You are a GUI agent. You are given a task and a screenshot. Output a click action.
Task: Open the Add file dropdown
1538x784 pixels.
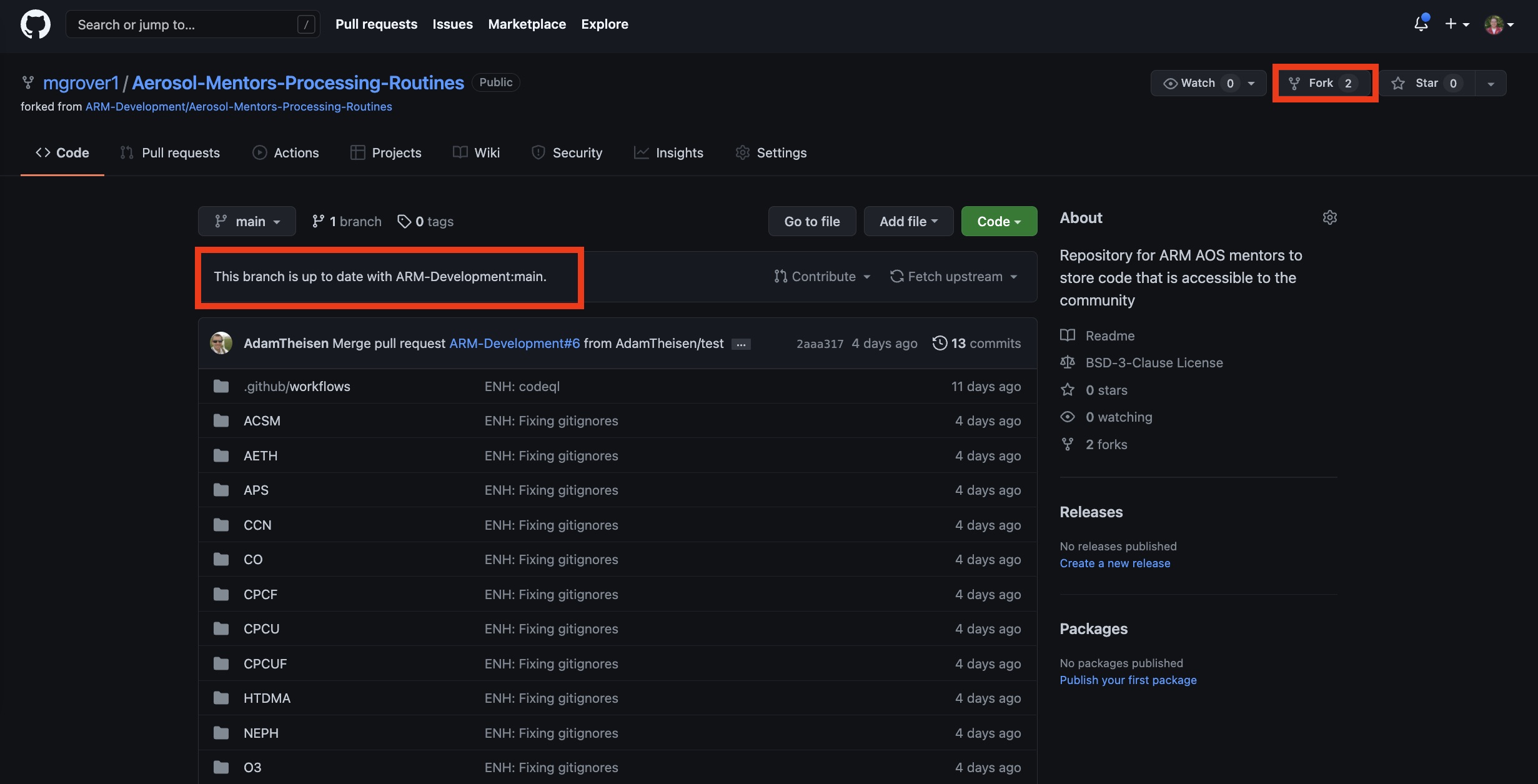pos(908,221)
